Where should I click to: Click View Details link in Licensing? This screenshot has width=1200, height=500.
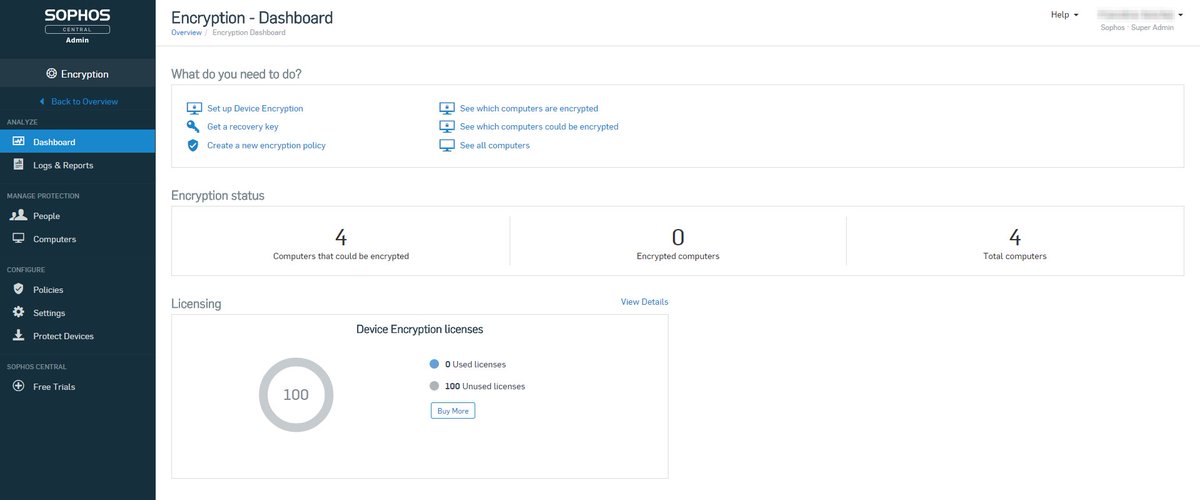pos(644,302)
